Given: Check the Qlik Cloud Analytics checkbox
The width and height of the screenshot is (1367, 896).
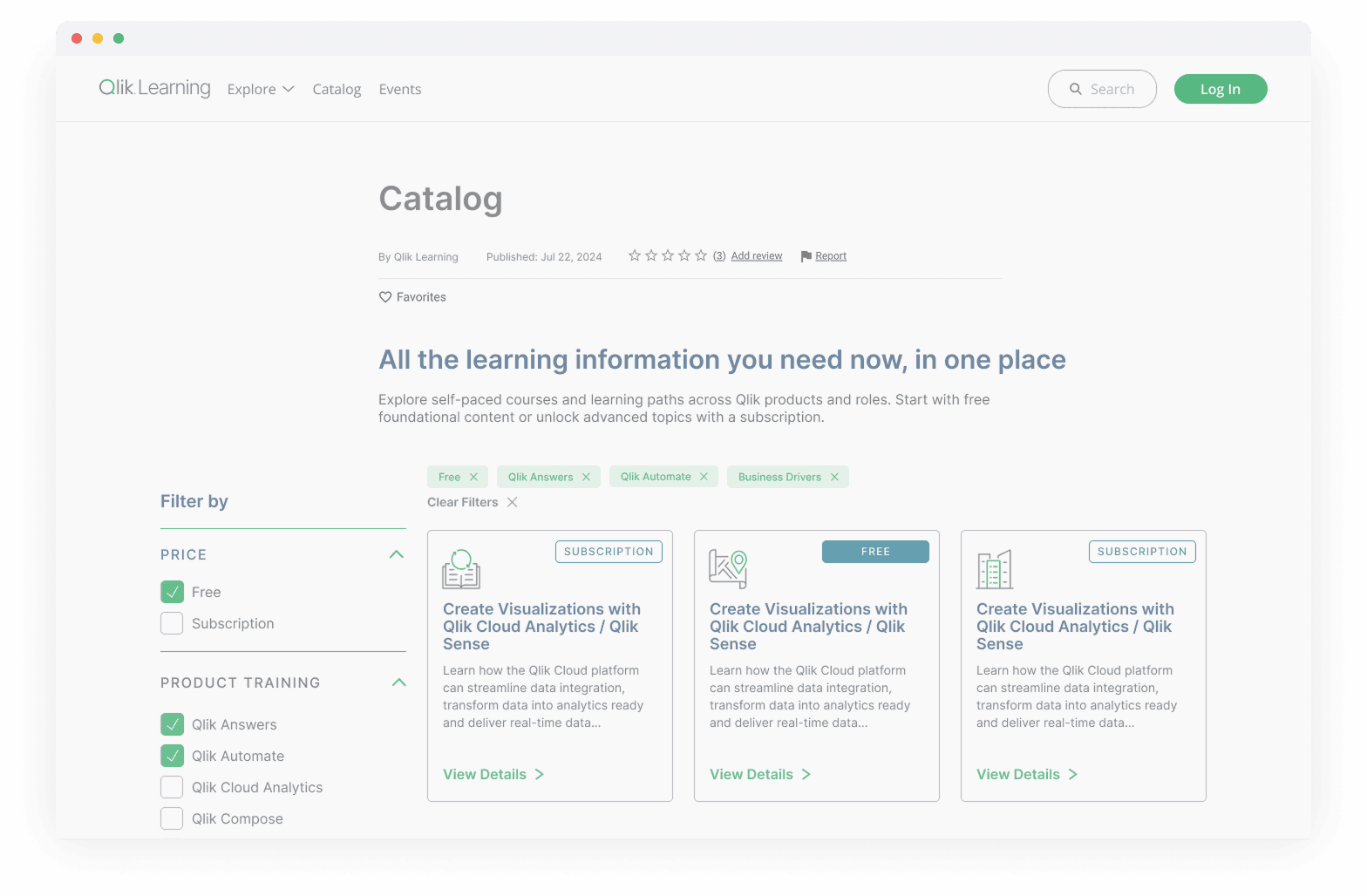Looking at the screenshot, I should coord(172,787).
